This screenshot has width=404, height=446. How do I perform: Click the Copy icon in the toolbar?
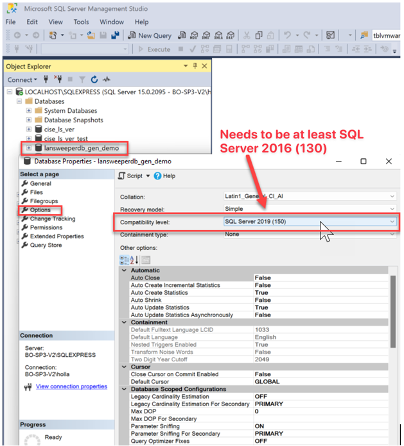(259, 35)
